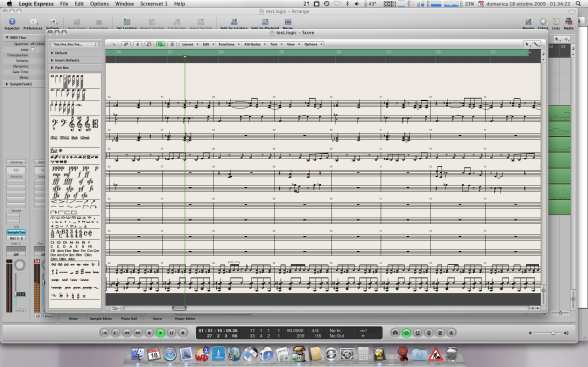This screenshot has width=588, height=367.
Task: Go to beginning with first transport button
Action: click(105, 333)
